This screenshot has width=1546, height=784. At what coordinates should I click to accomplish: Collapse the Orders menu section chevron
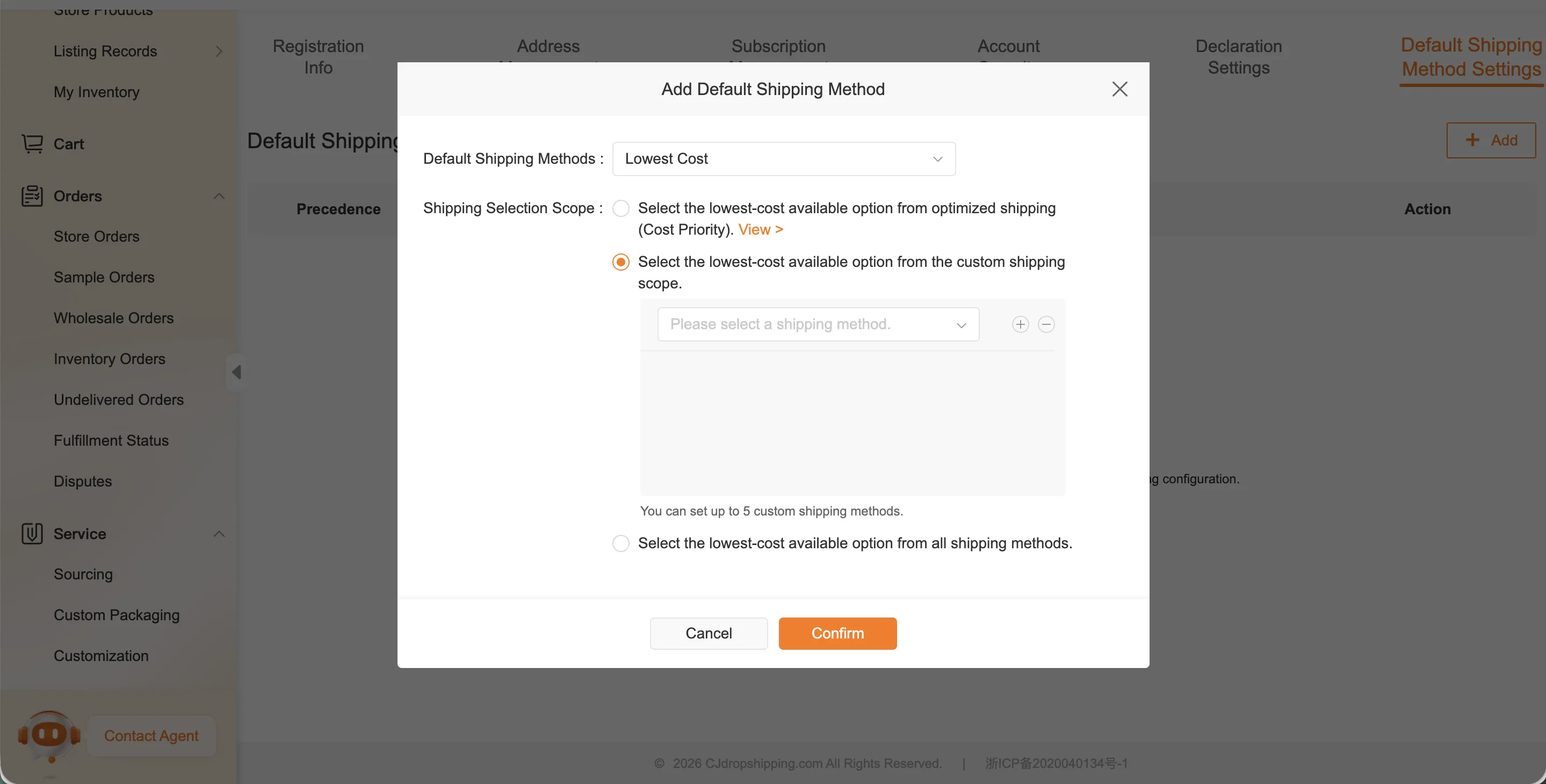(x=219, y=196)
